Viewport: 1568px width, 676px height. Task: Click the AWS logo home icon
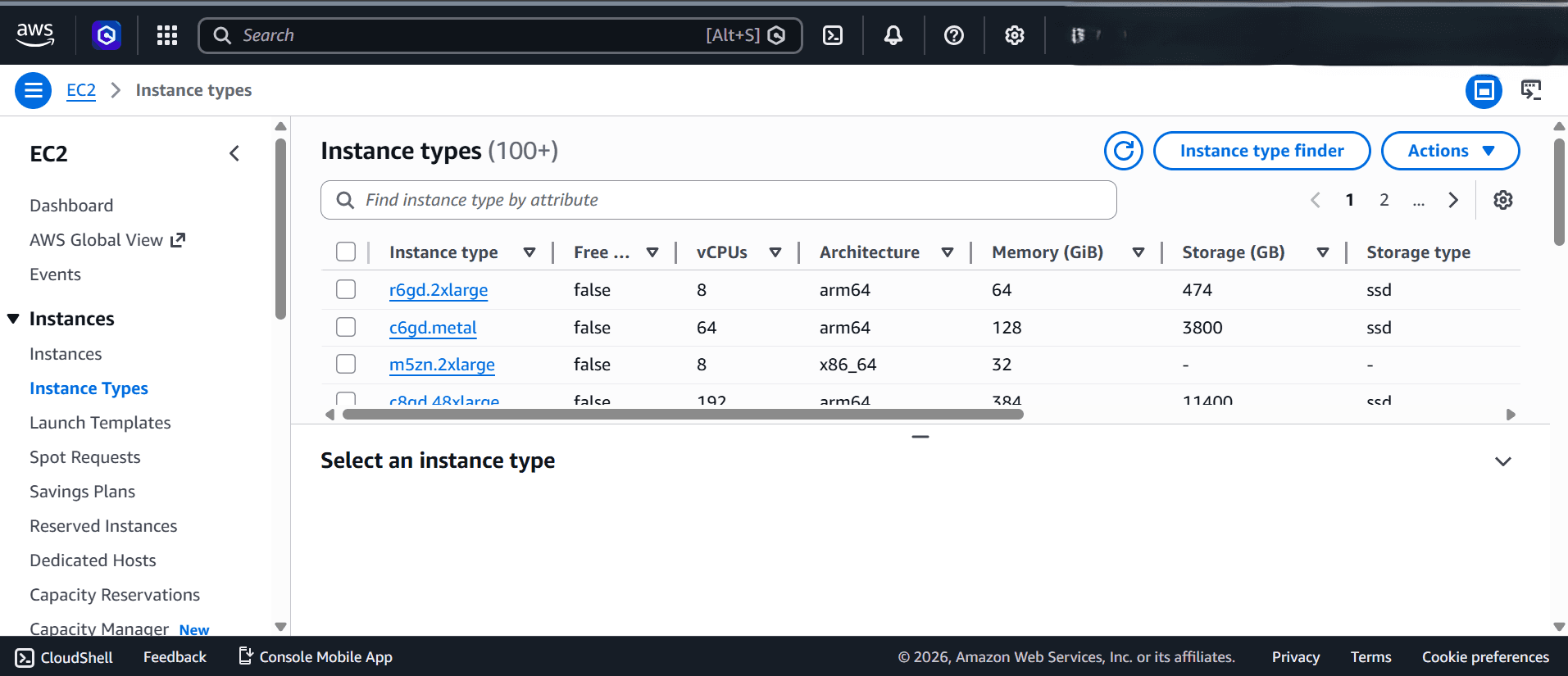(x=35, y=34)
